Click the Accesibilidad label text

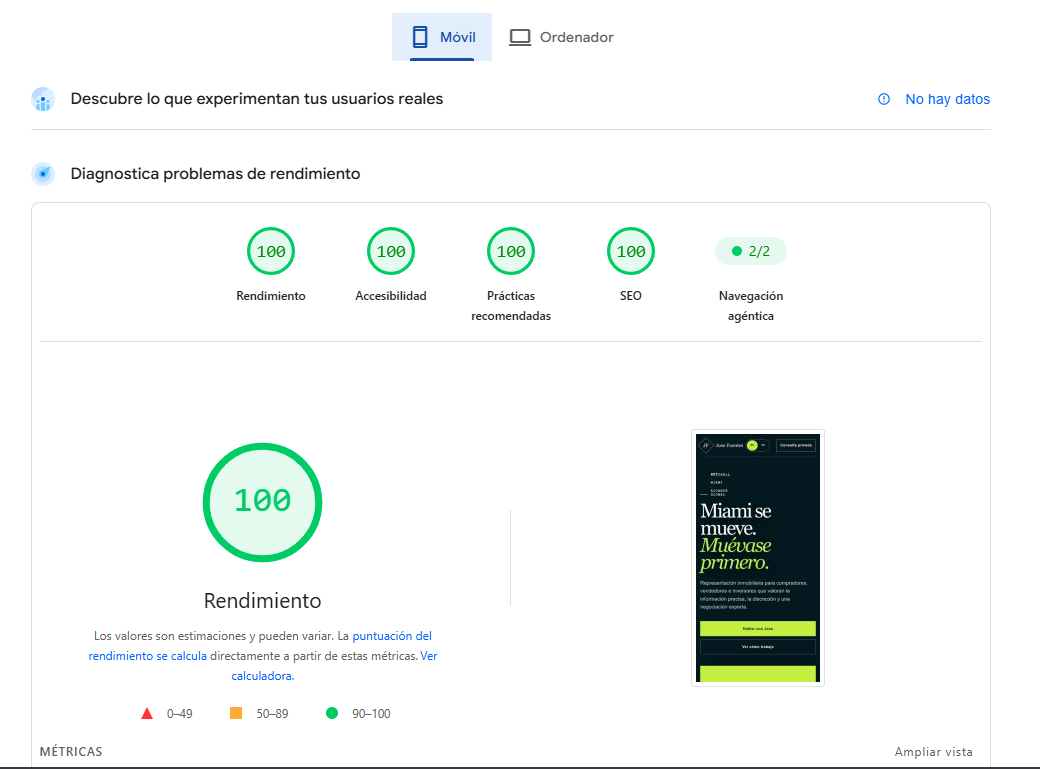[391, 296]
